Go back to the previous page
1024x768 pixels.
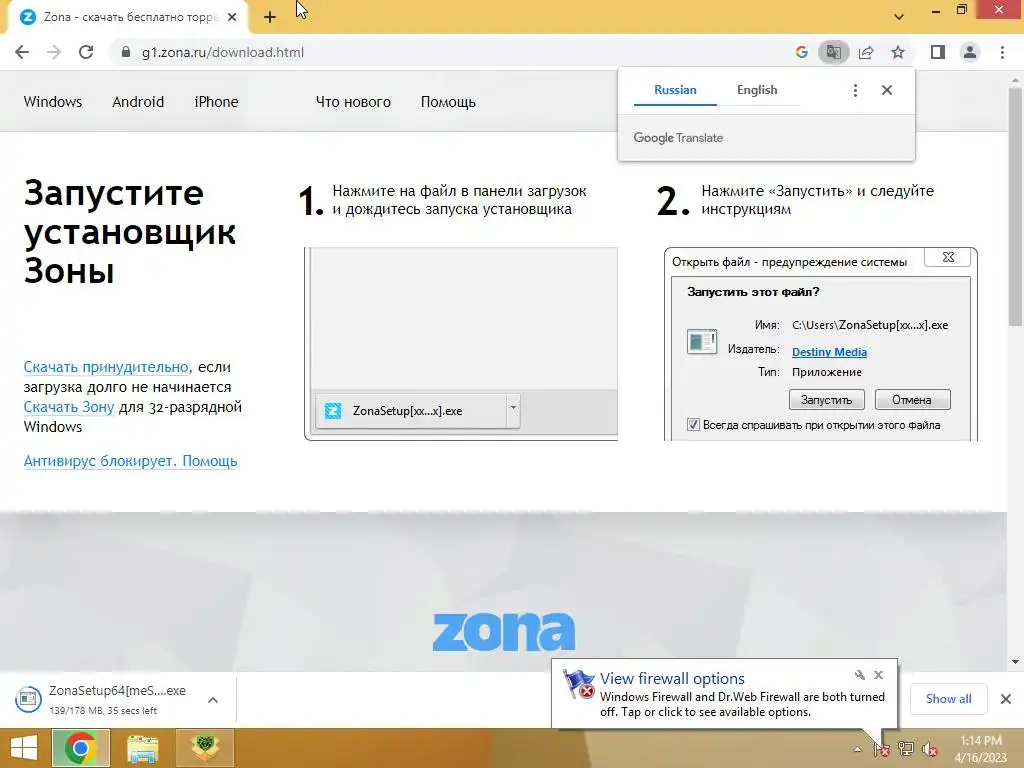[22, 52]
